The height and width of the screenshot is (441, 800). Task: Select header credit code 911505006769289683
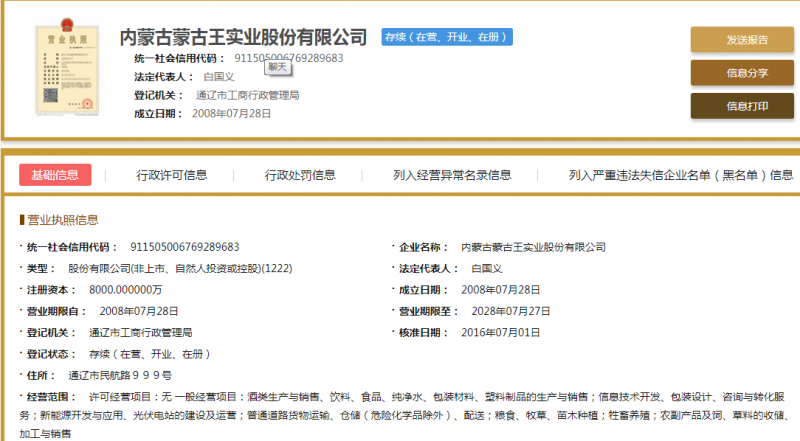coord(289,58)
